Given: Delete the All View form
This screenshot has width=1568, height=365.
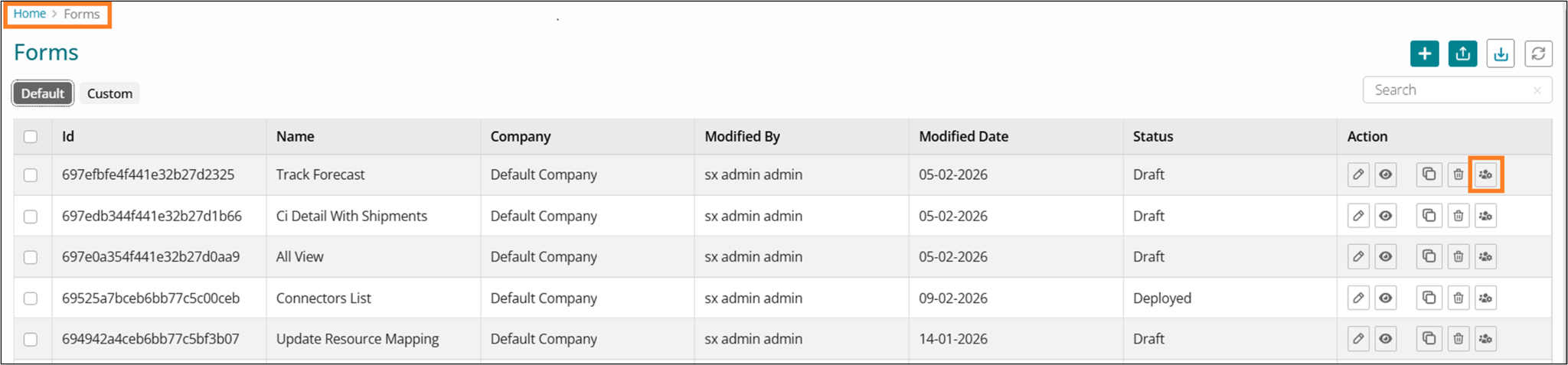Looking at the screenshot, I should coord(1458,257).
